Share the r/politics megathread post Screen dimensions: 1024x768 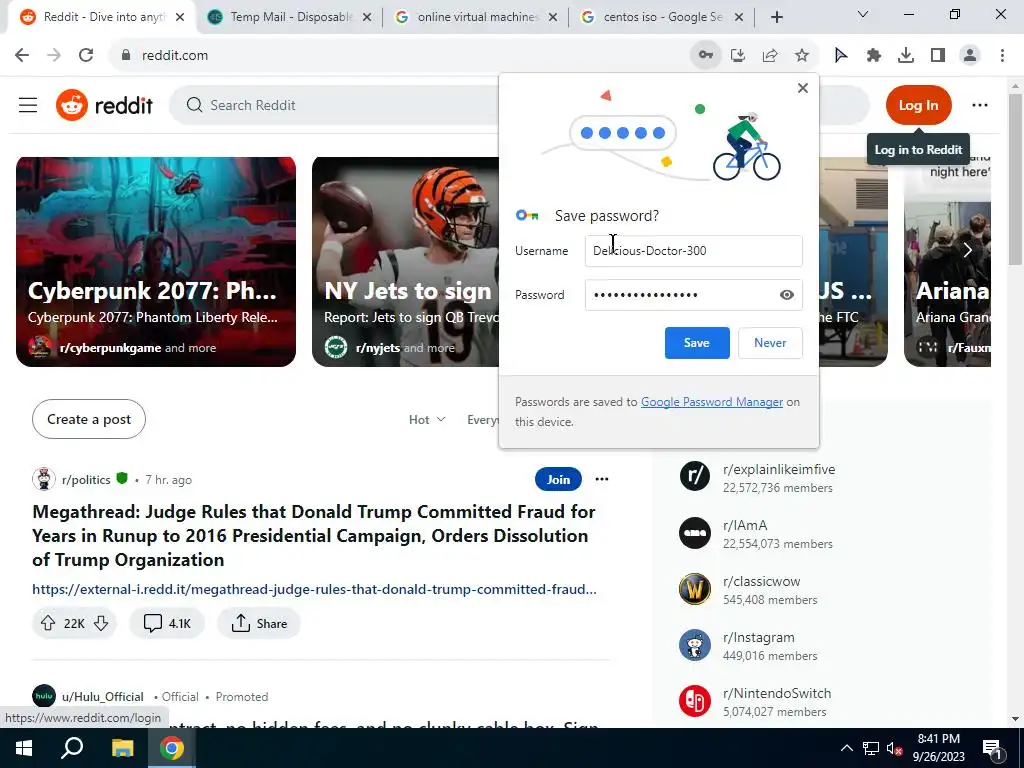259,624
